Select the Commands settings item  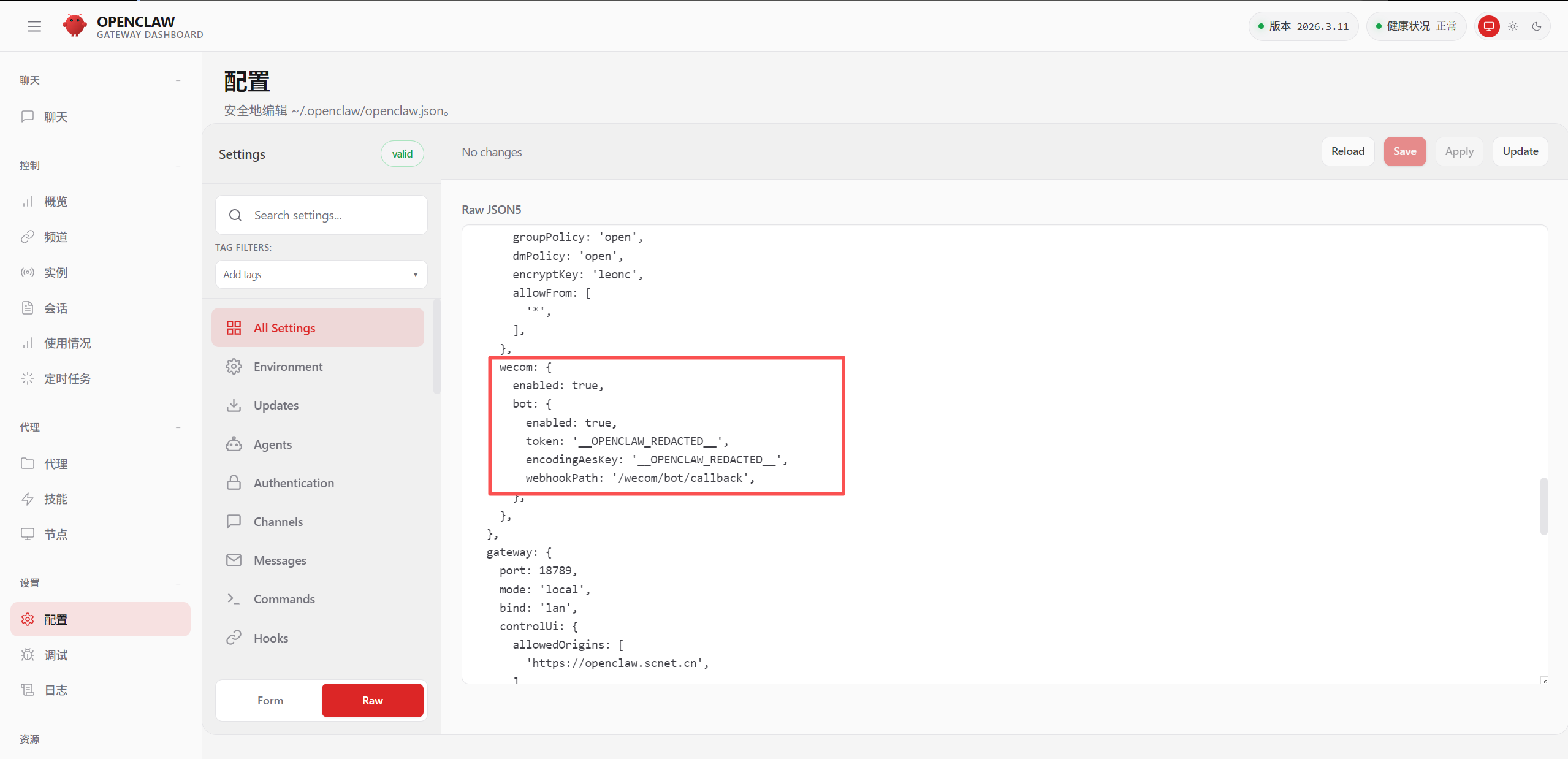coord(284,599)
